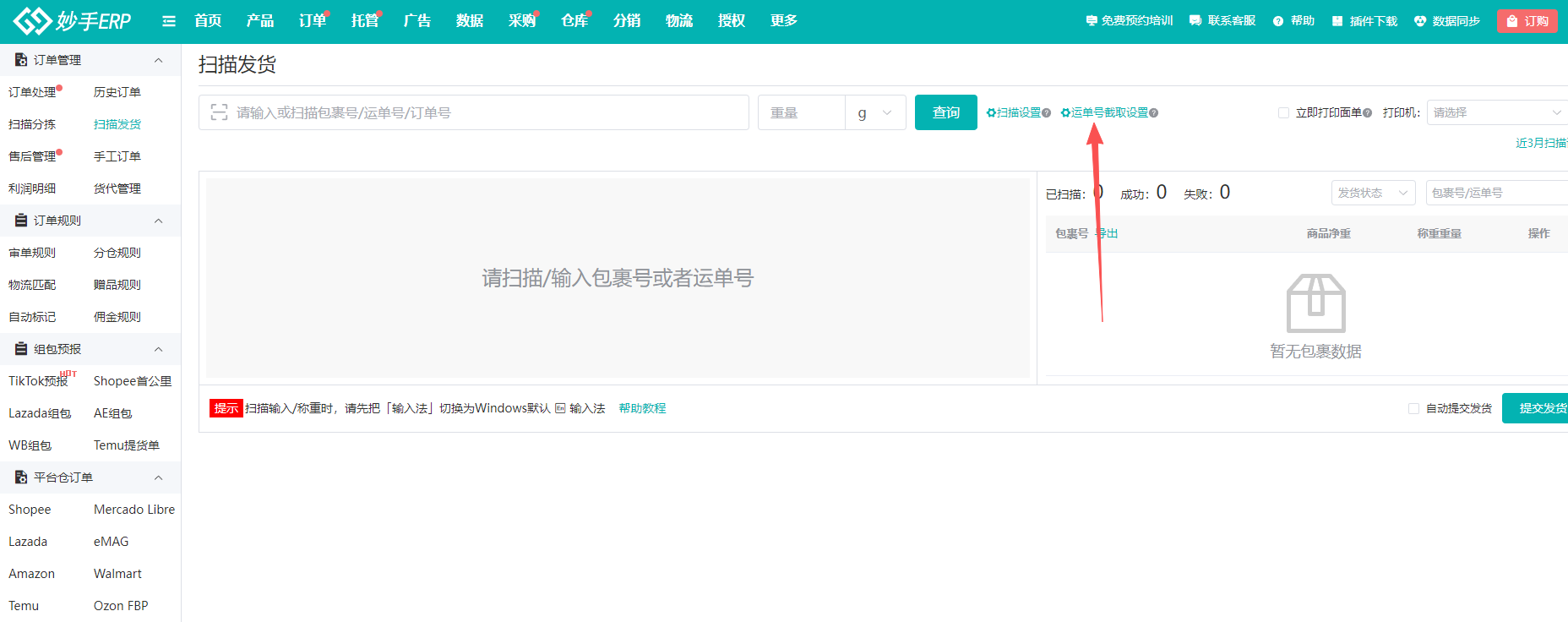Open the 打印机 请选择 dropdown

click(x=1496, y=112)
